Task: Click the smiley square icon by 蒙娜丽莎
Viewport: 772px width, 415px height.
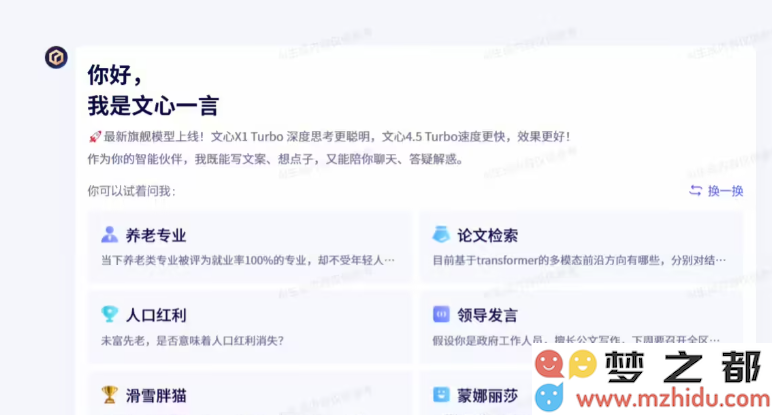Action: [x=441, y=395]
